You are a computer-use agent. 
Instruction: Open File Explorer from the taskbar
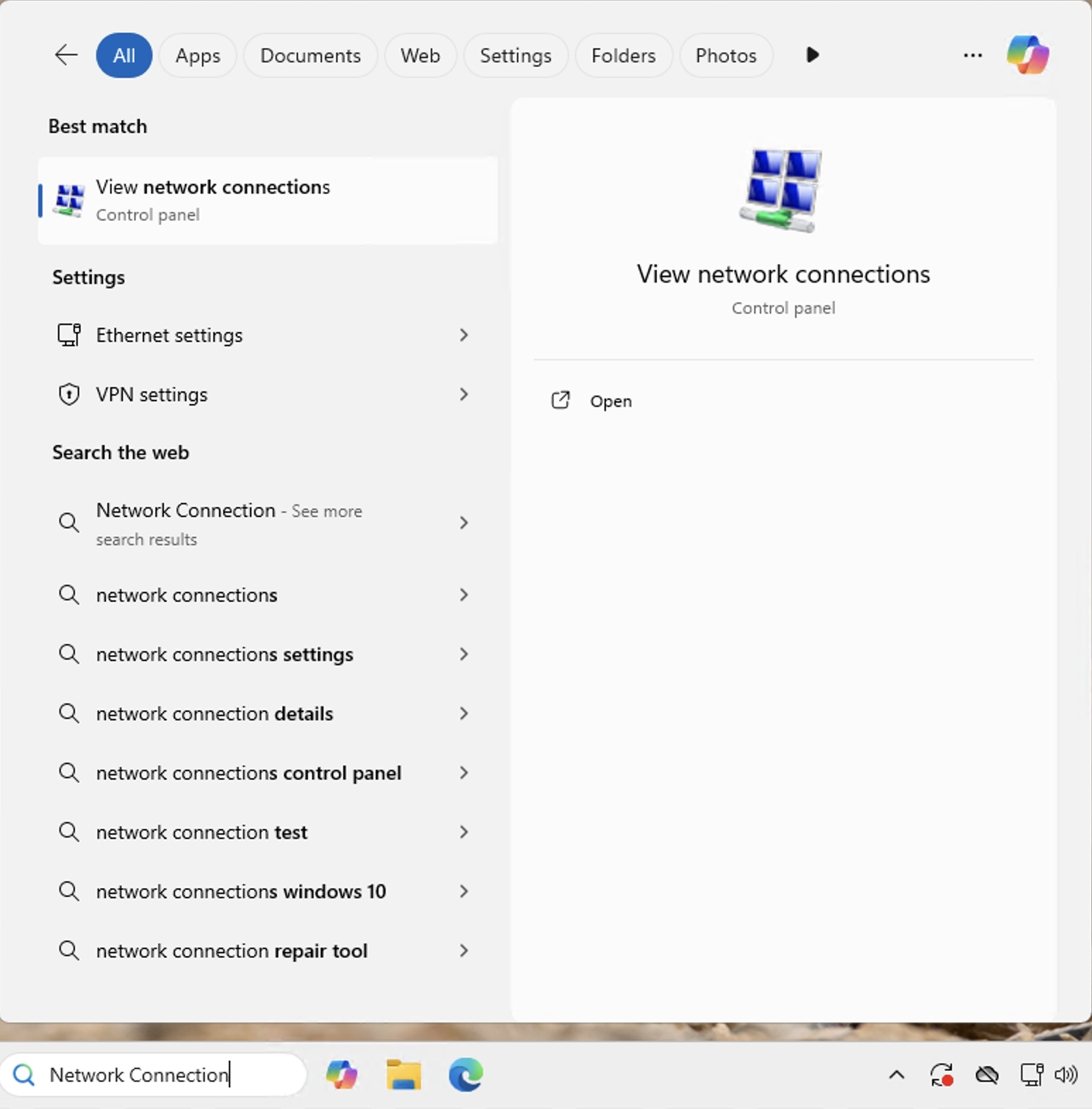pos(403,1074)
